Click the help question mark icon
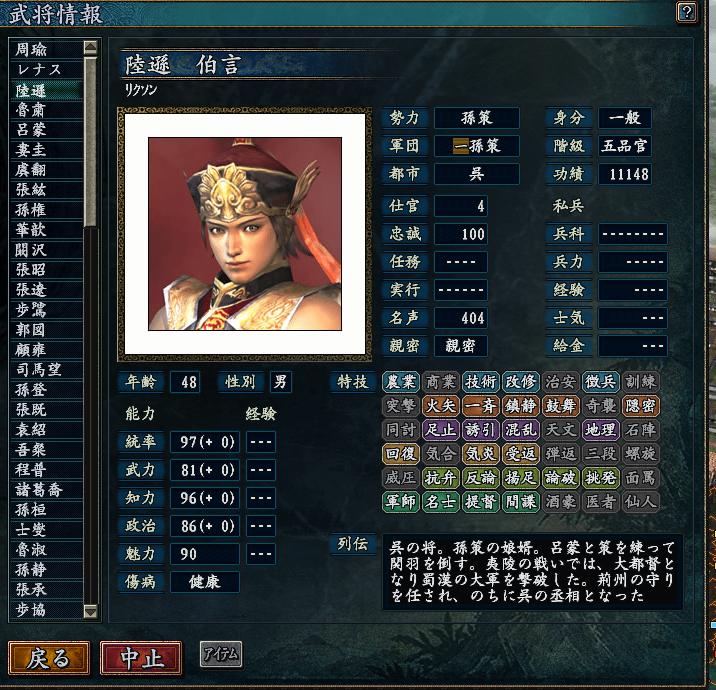 686,12
